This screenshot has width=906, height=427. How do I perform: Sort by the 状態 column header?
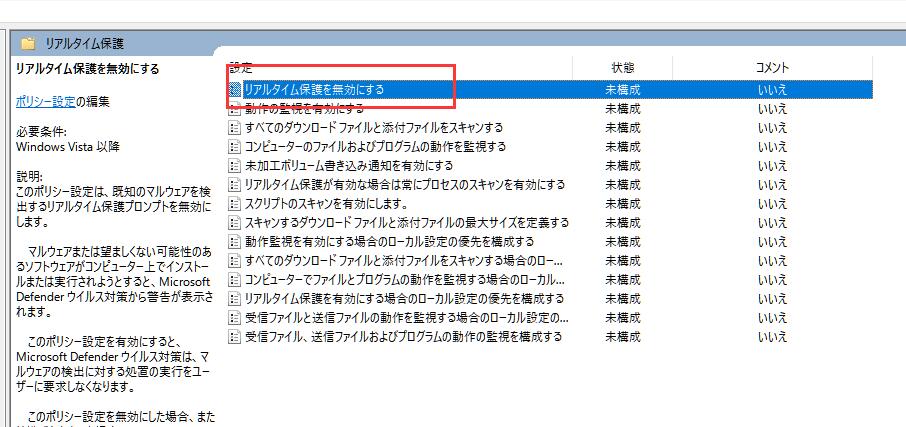(x=623, y=68)
